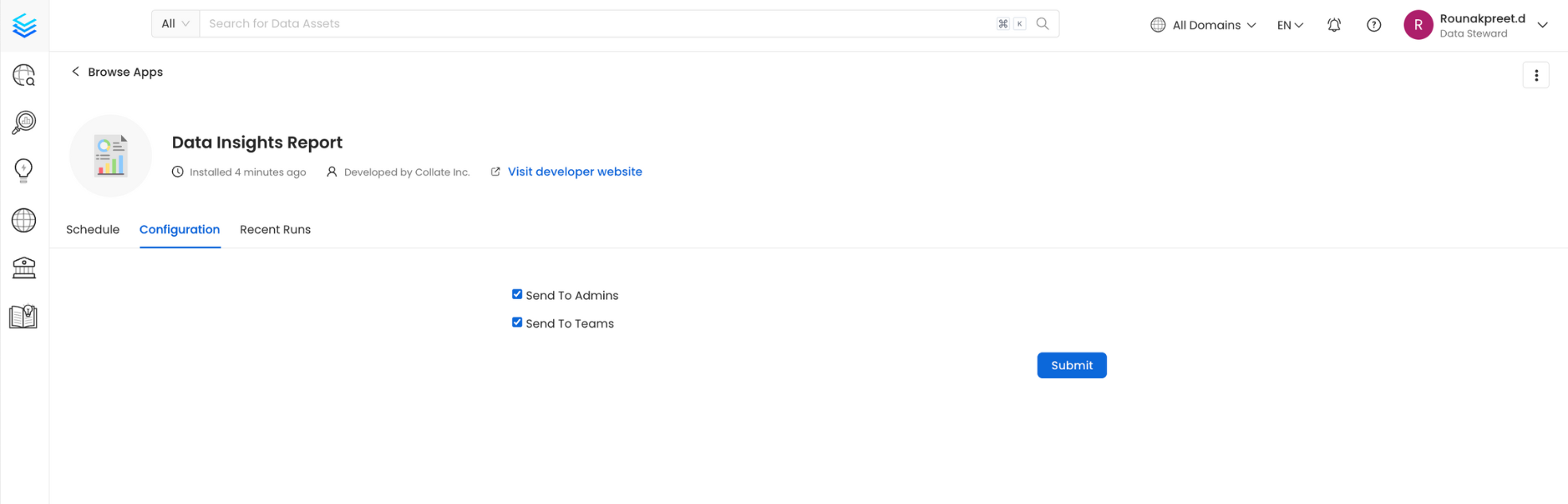1568x504 pixels.
Task: Click the OpenMetadata logo icon
Action: (x=25, y=26)
